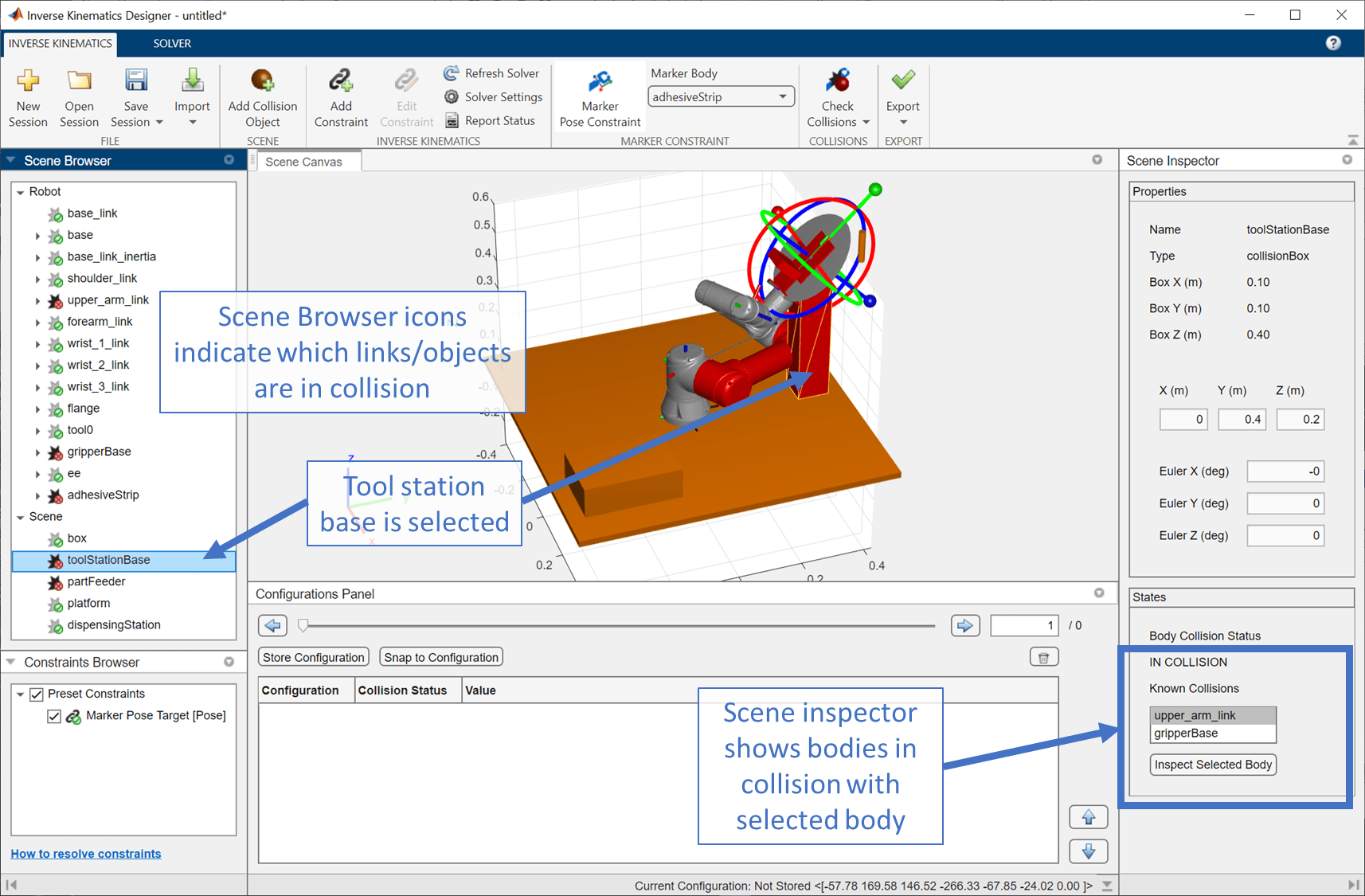Open the Add Collision Object tool

pos(262,80)
